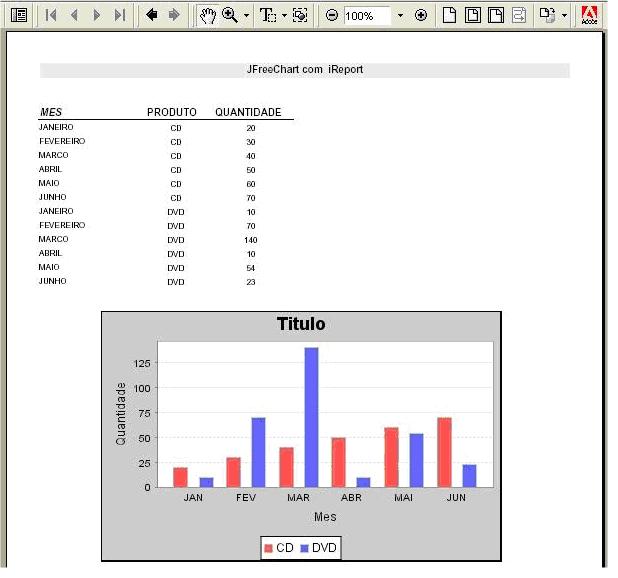
Task: Toggle the navigation pane icon
Action: tap(19, 15)
